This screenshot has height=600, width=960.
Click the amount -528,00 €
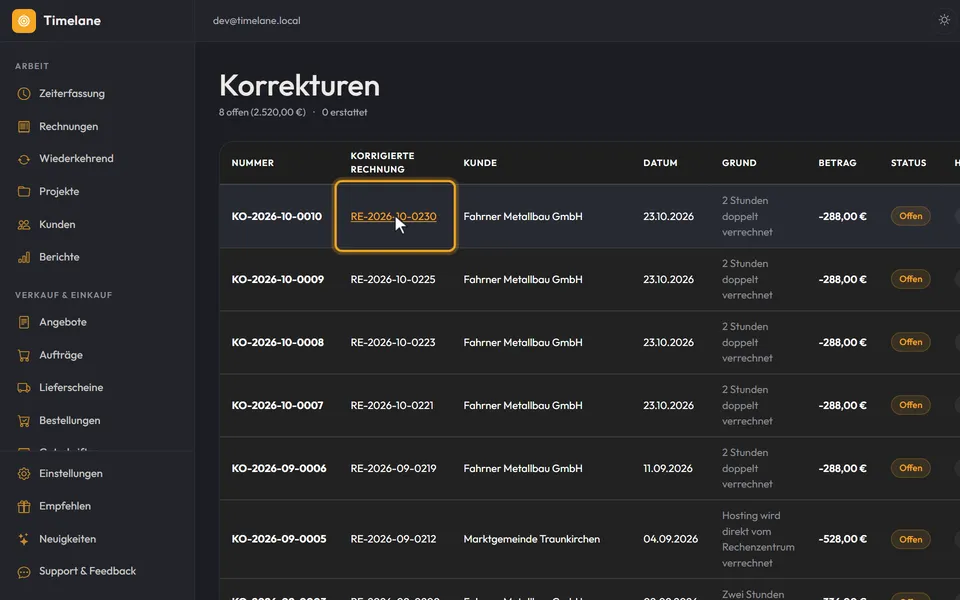tap(842, 539)
